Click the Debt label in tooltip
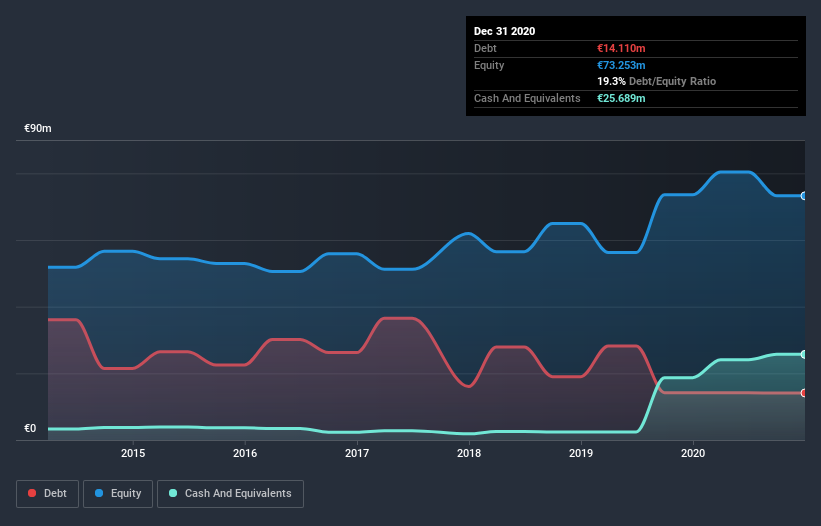This screenshot has width=821, height=526. click(x=485, y=48)
